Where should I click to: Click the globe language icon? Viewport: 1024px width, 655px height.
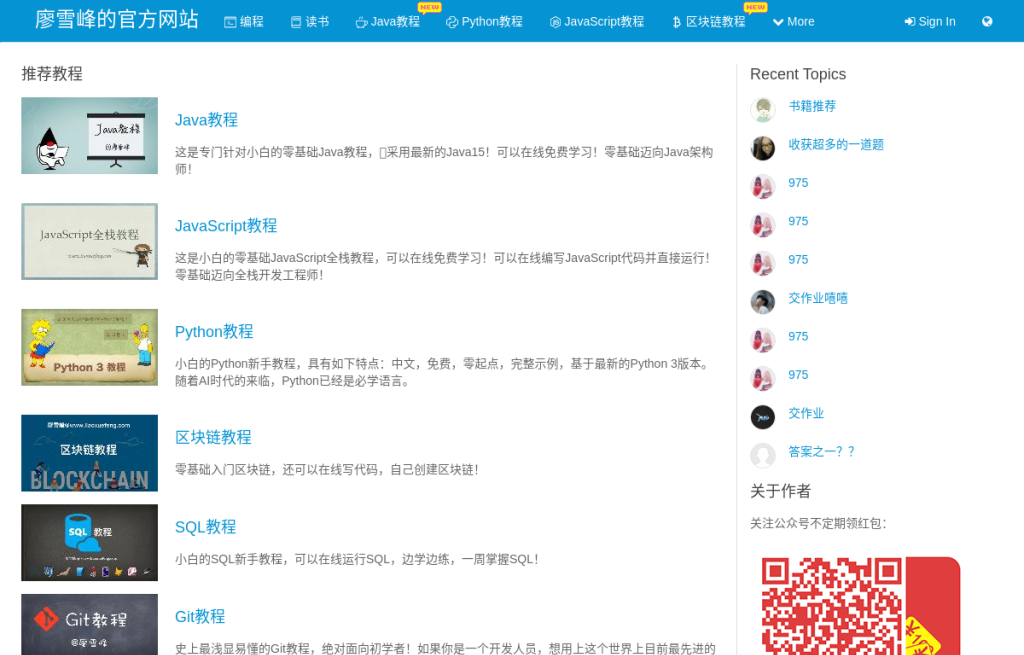click(987, 21)
